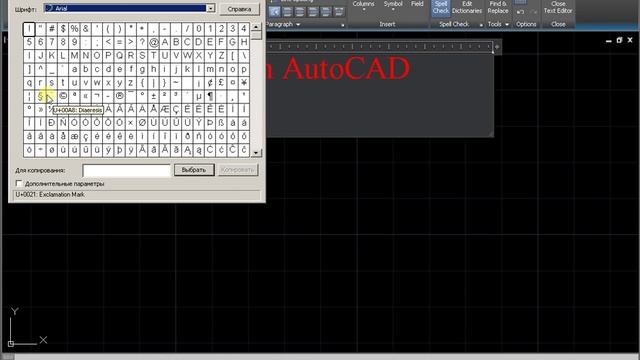The height and width of the screenshot is (360, 640).
Task: Select the ~ tilde character
Action: [x=176, y=82]
